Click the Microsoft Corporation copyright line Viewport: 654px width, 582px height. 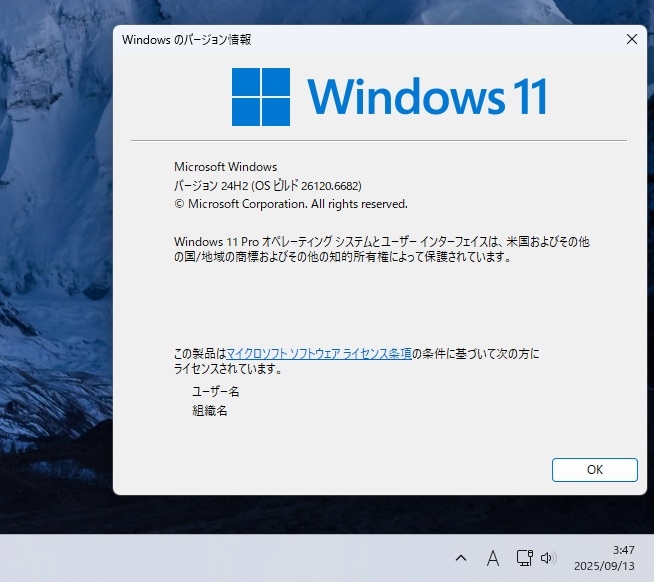[x=291, y=204]
